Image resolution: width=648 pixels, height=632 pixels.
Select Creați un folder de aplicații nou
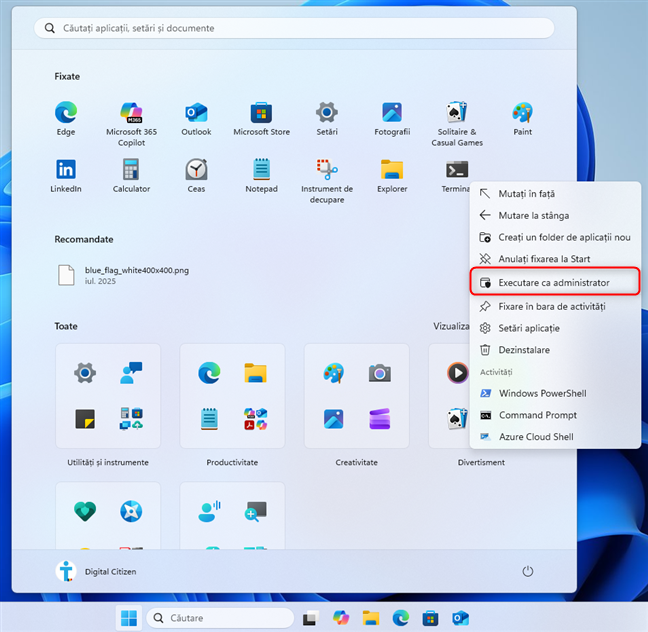pos(555,237)
